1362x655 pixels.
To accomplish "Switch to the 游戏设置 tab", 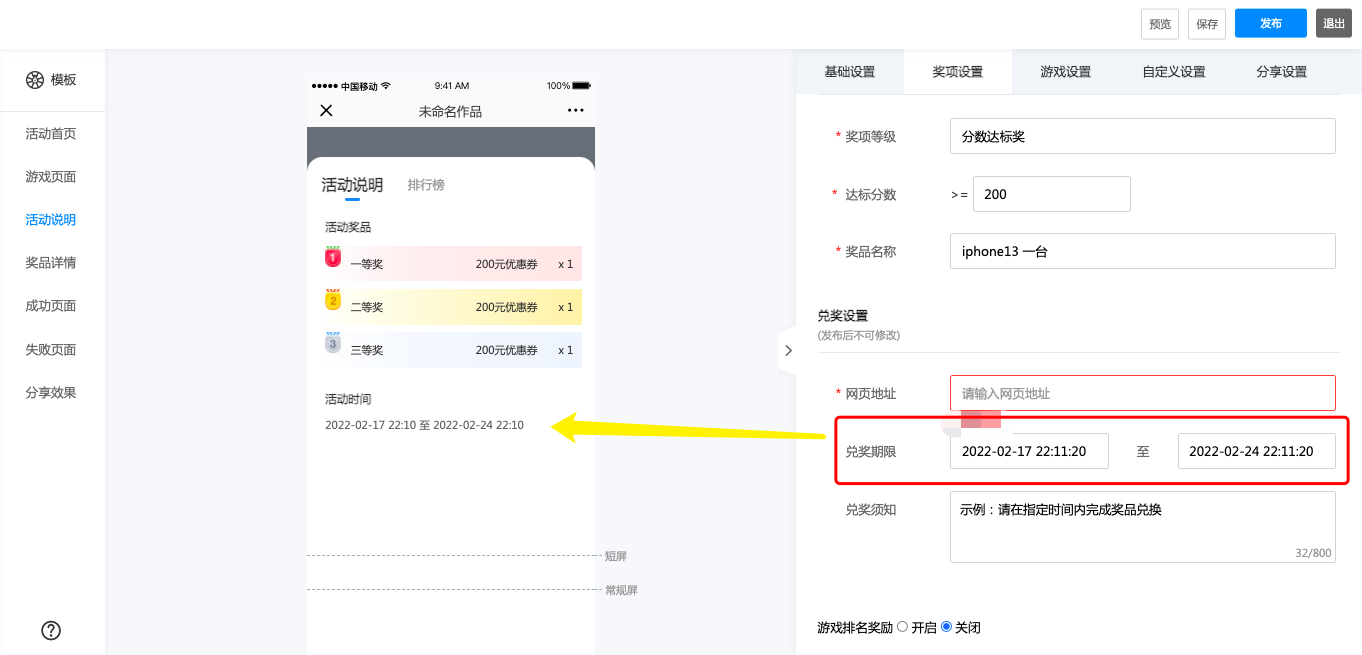I will (1065, 72).
